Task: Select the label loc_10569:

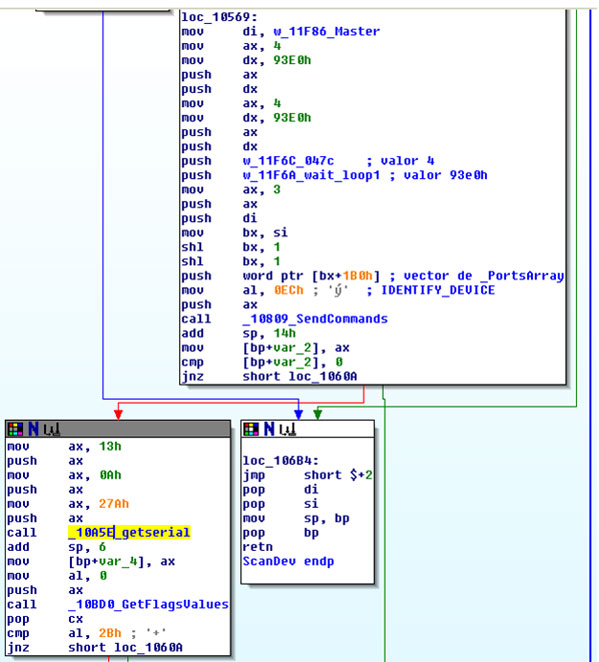Action: pyautogui.click(x=219, y=17)
